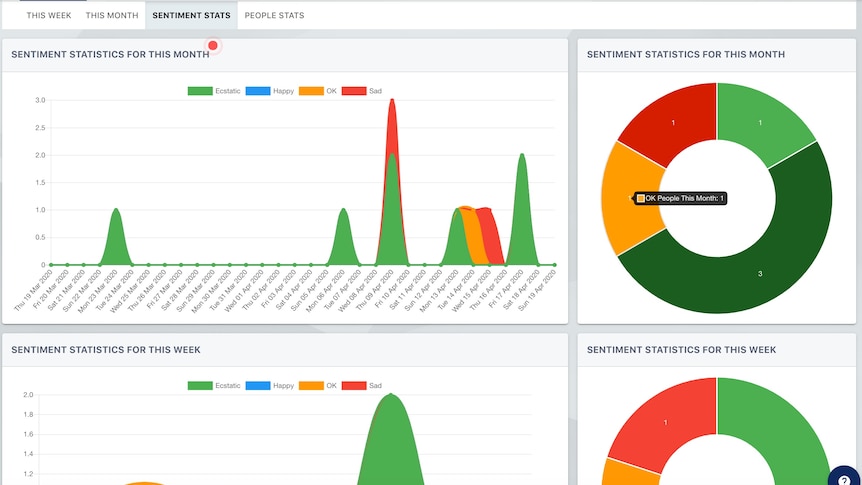The image size is (862, 485).
Task: Toggle Happy legend in weekly line chart
Action: coord(269,385)
